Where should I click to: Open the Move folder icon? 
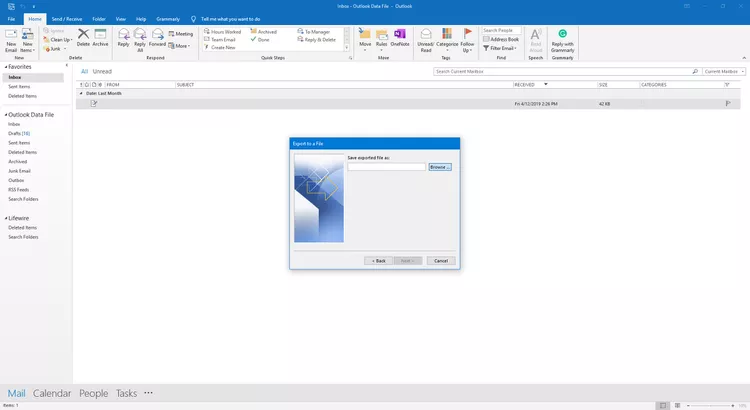pyautogui.click(x=365, y=33)
